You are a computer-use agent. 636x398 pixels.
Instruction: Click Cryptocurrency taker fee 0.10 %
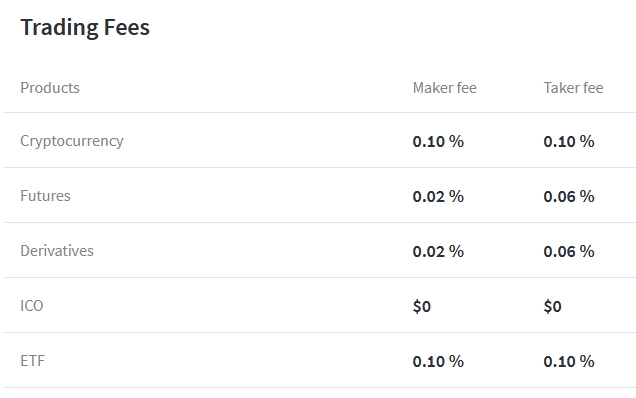coord(569,142)
